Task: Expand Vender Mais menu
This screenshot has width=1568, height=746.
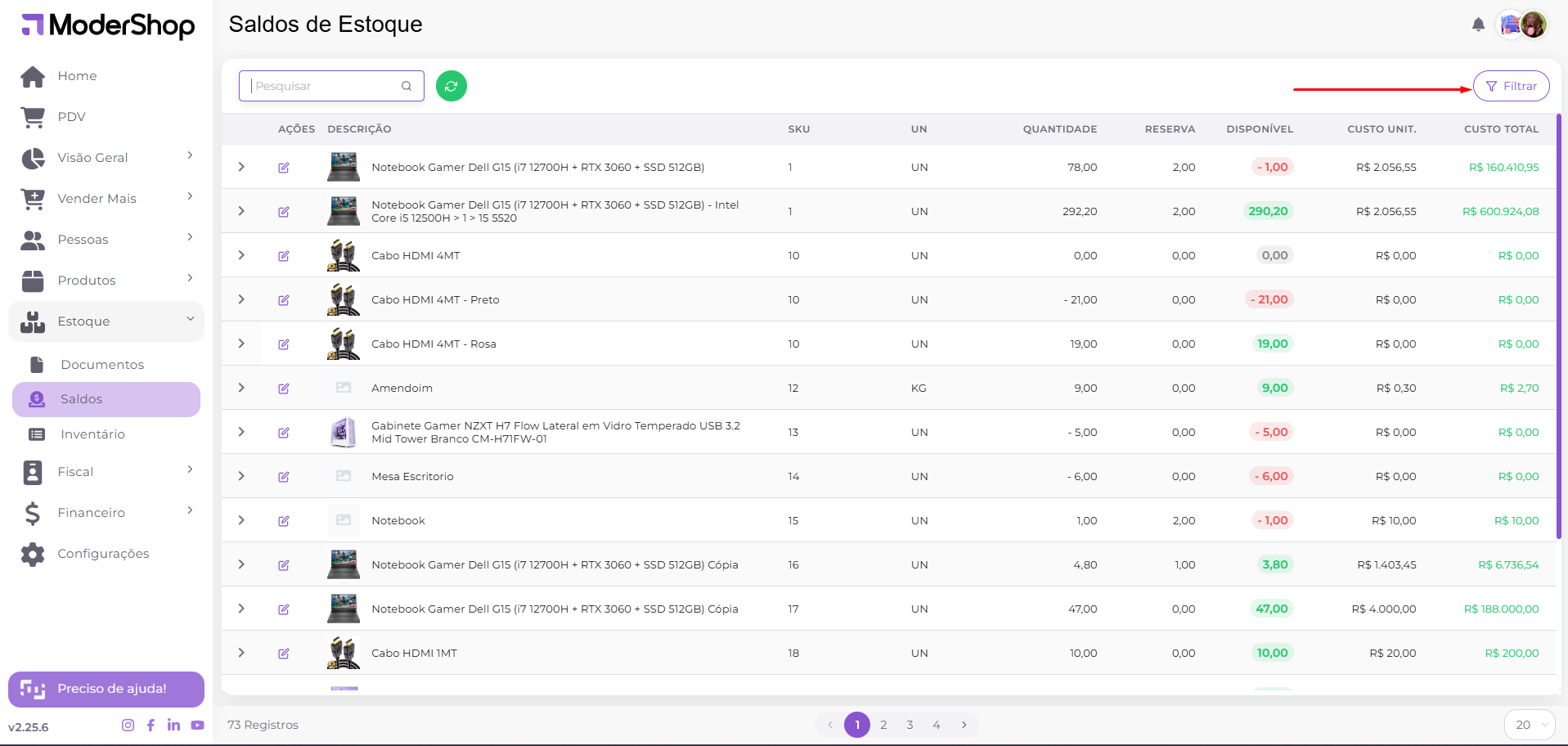Action: click(x=106, y=199)
